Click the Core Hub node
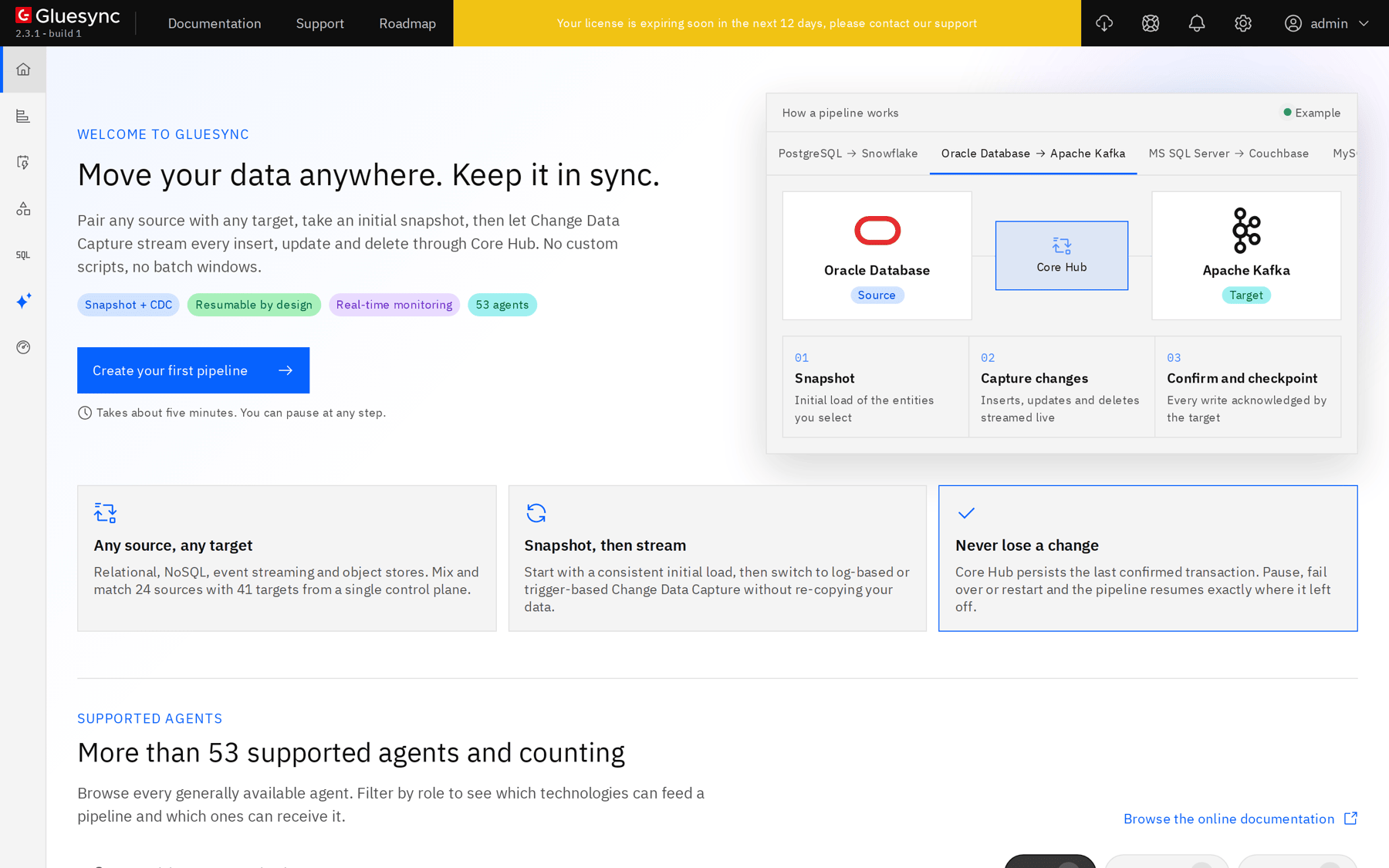 1062,255
